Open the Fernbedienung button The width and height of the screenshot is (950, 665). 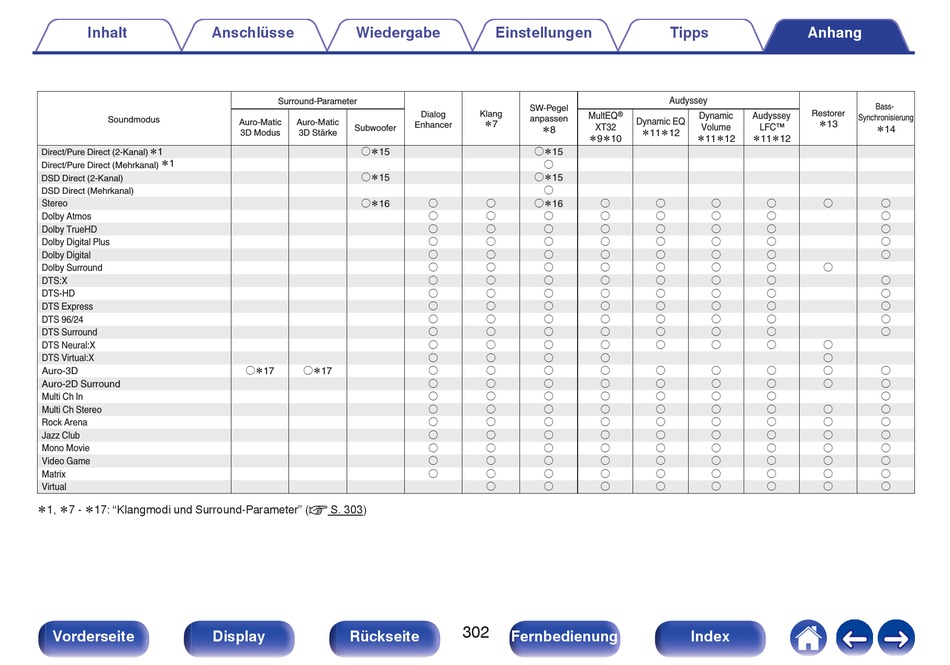tap(564, 637)
